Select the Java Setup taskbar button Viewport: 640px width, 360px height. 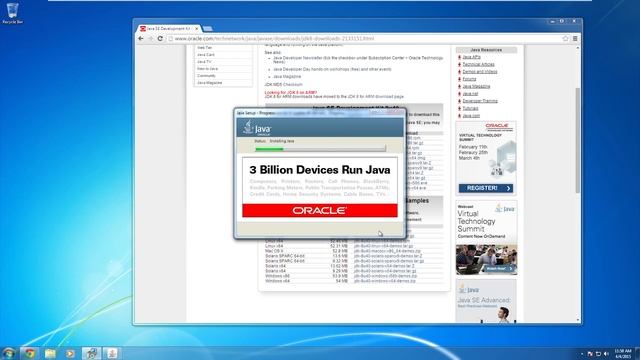[x=111, y=353]
